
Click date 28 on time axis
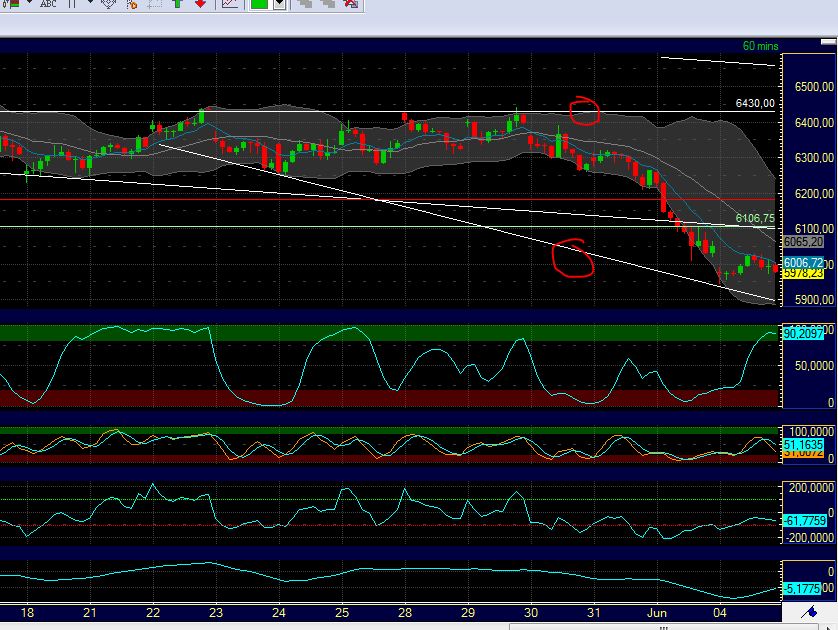(405, 613)
